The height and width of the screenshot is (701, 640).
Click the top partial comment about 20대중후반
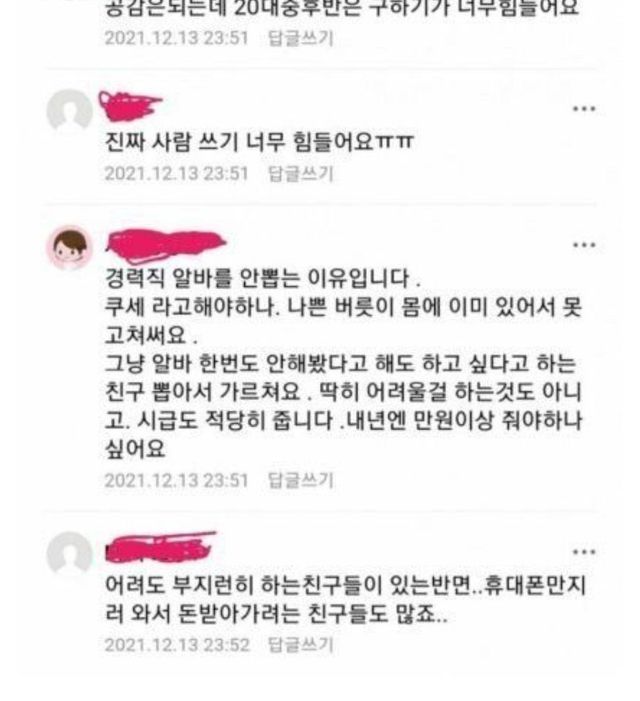click(342, 9)
